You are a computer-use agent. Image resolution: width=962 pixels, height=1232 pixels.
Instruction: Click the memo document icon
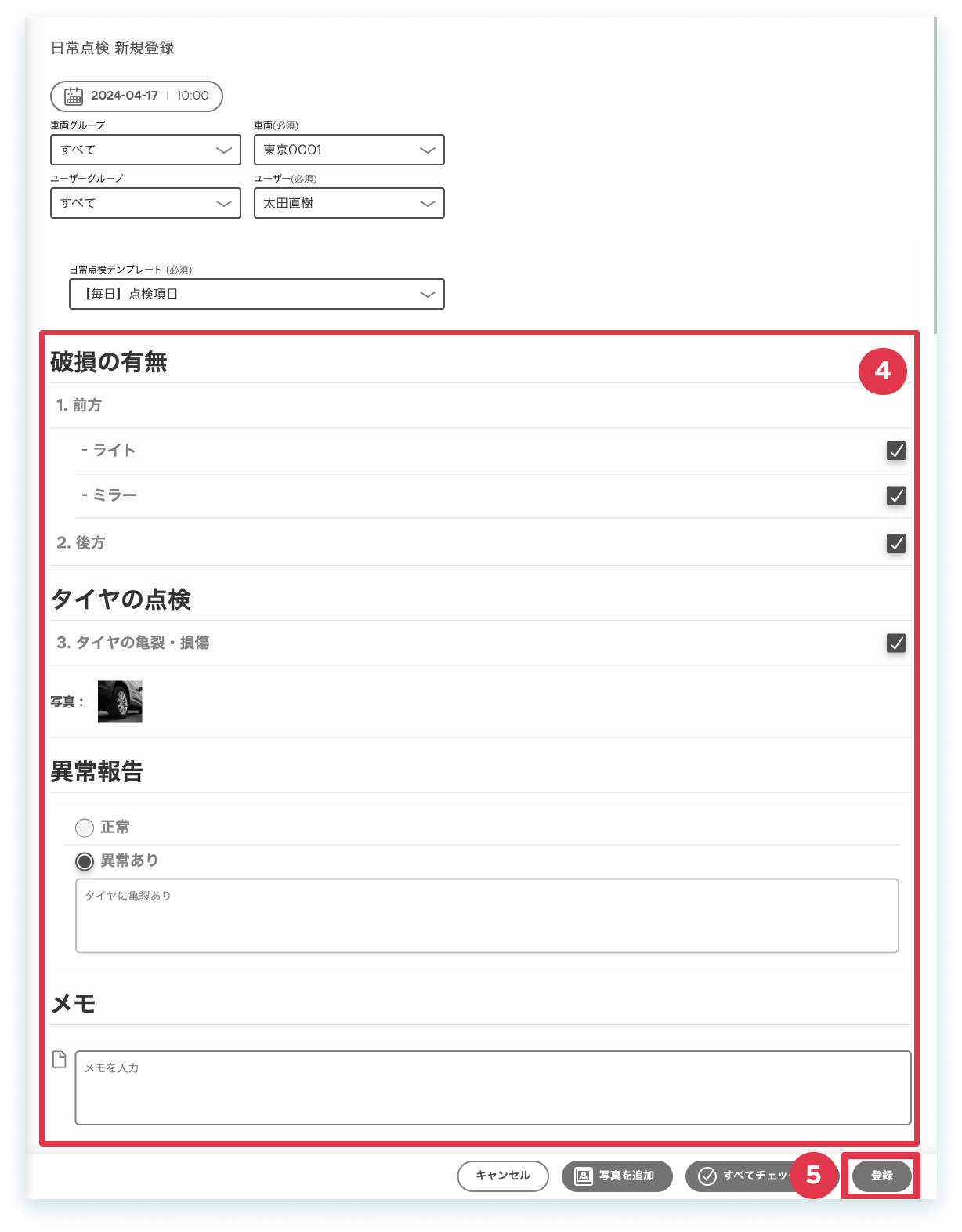click(x=60, y=1060)
